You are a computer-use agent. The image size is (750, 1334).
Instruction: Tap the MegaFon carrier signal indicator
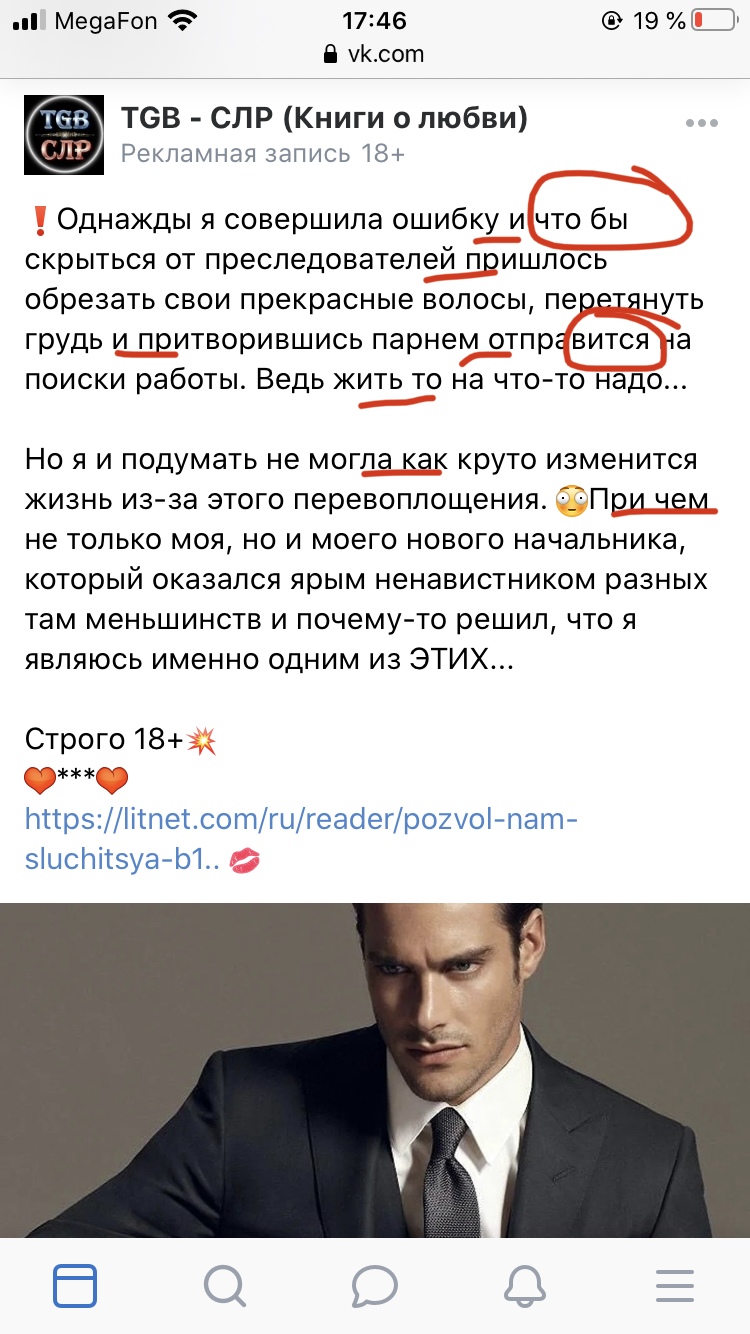click(x=78, y=20)
